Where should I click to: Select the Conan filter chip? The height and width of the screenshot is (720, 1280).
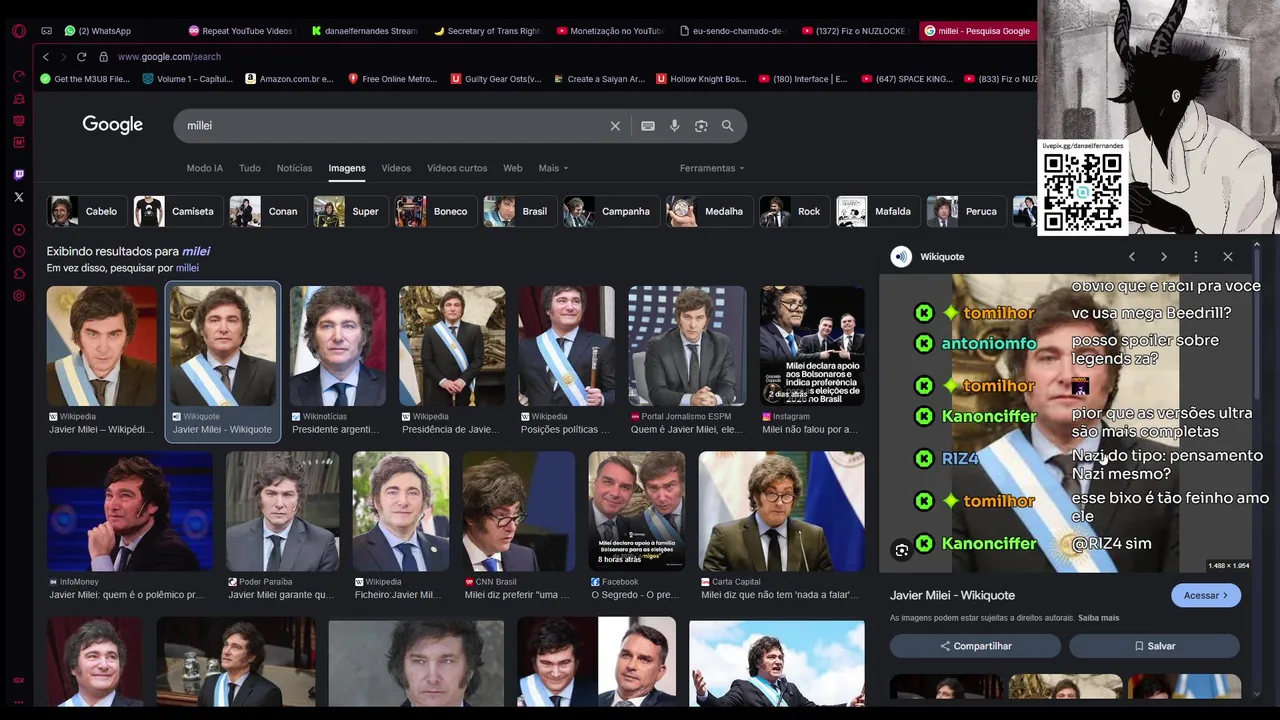pos(268,211)
